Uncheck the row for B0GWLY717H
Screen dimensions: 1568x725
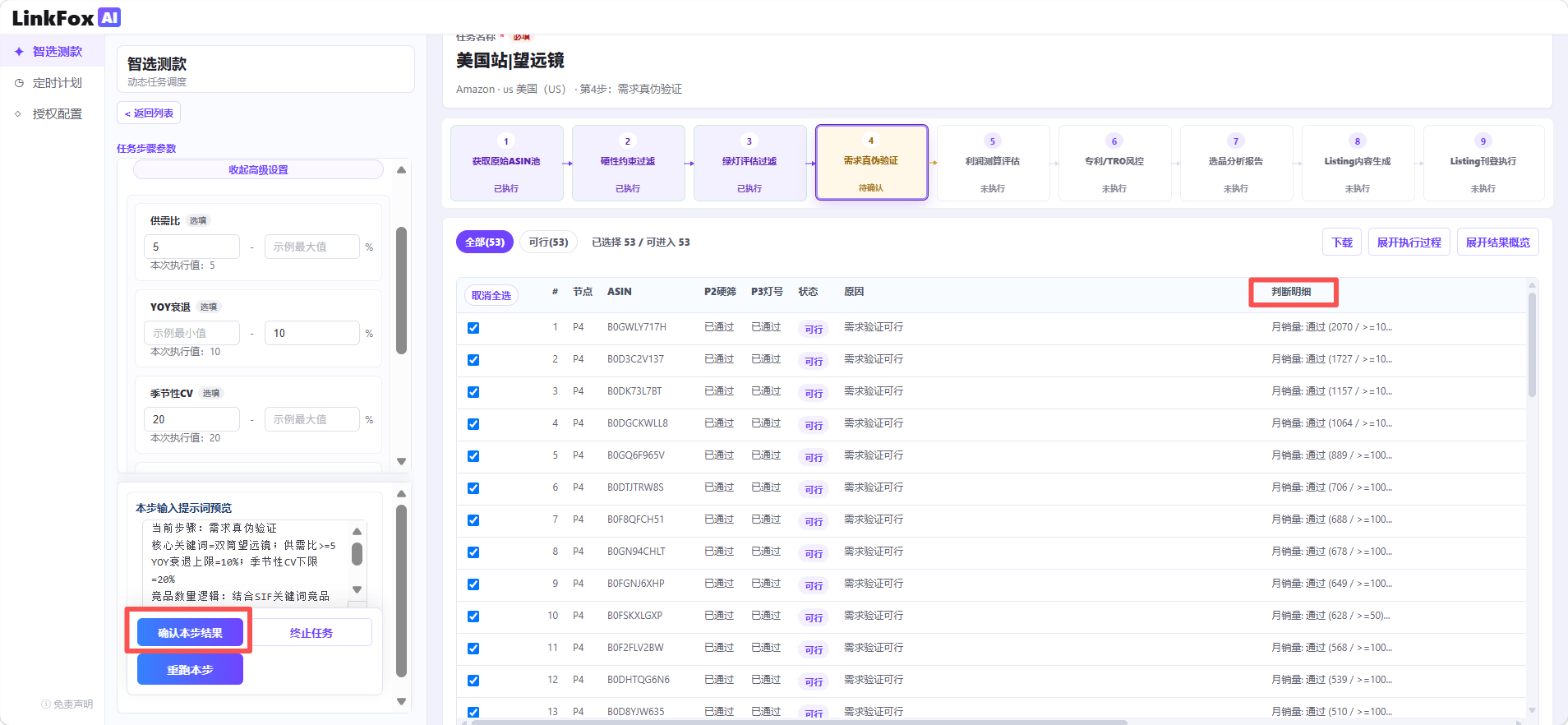coord(473,328)
